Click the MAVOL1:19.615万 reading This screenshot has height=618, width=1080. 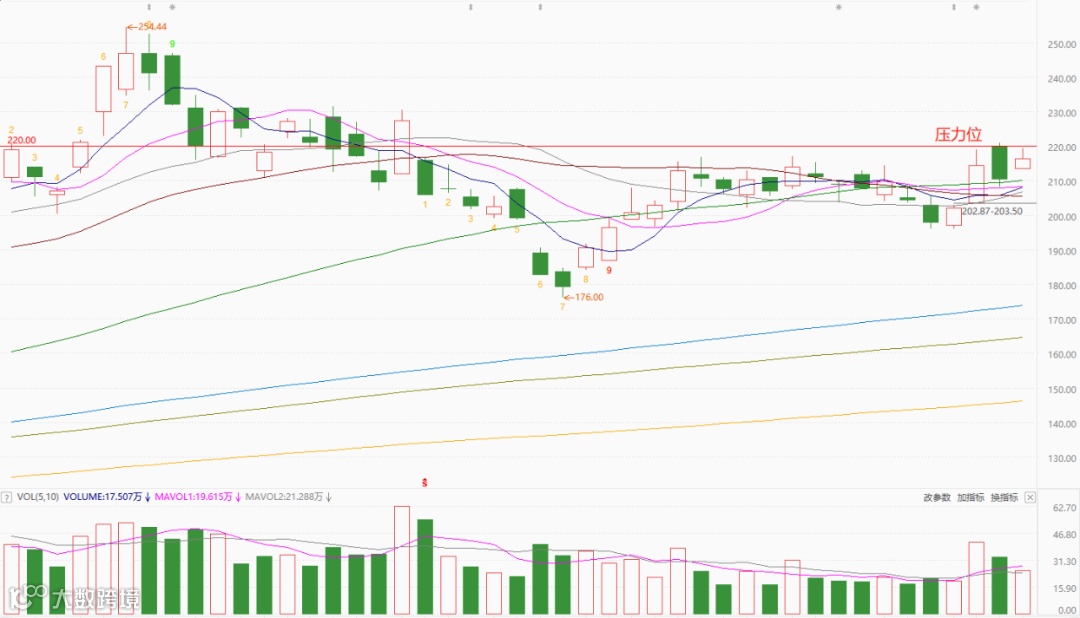click(x=194, y=497)
